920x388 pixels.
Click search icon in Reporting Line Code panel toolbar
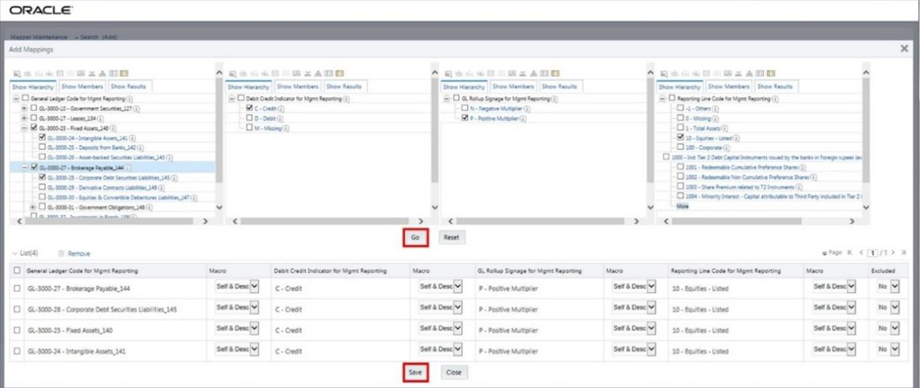pyautogui.click(x=664, y=73)
